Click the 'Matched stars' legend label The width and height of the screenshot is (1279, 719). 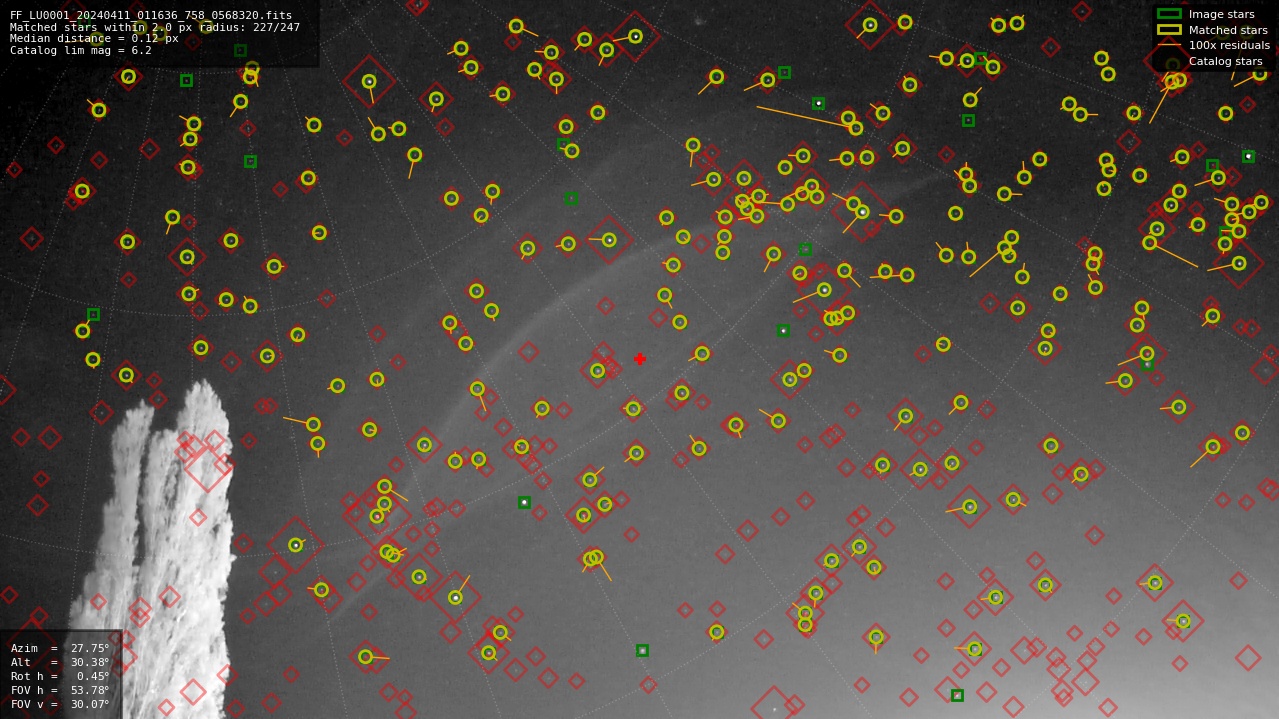1228,30
